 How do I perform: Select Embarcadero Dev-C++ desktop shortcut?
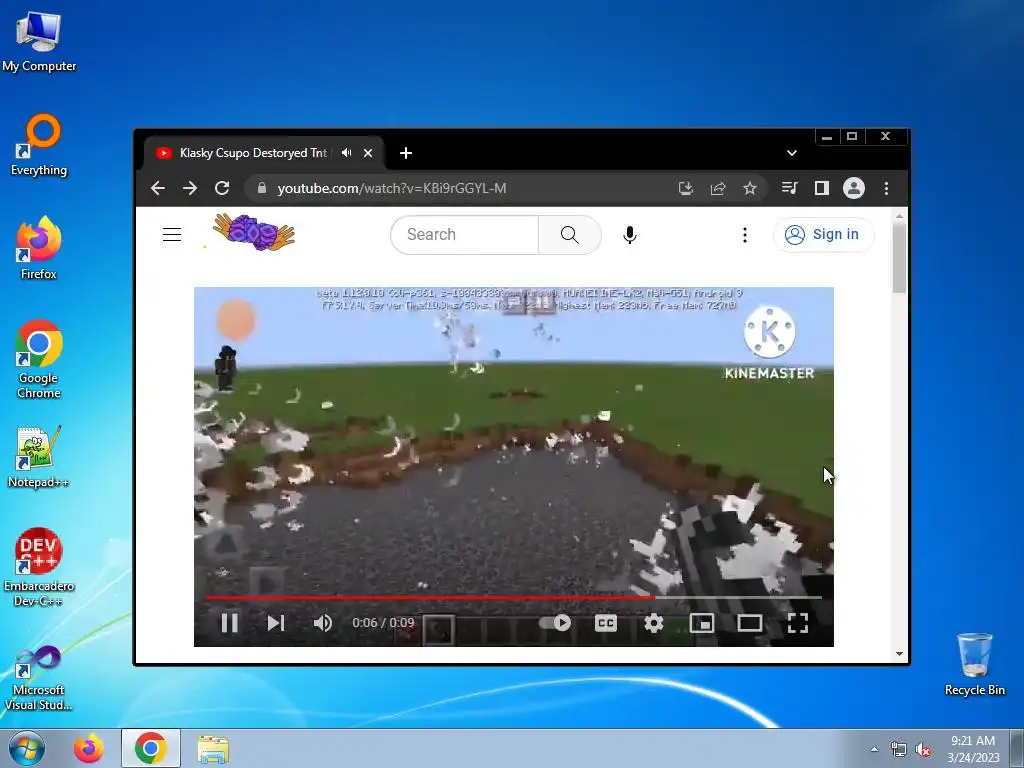point(39,567)
